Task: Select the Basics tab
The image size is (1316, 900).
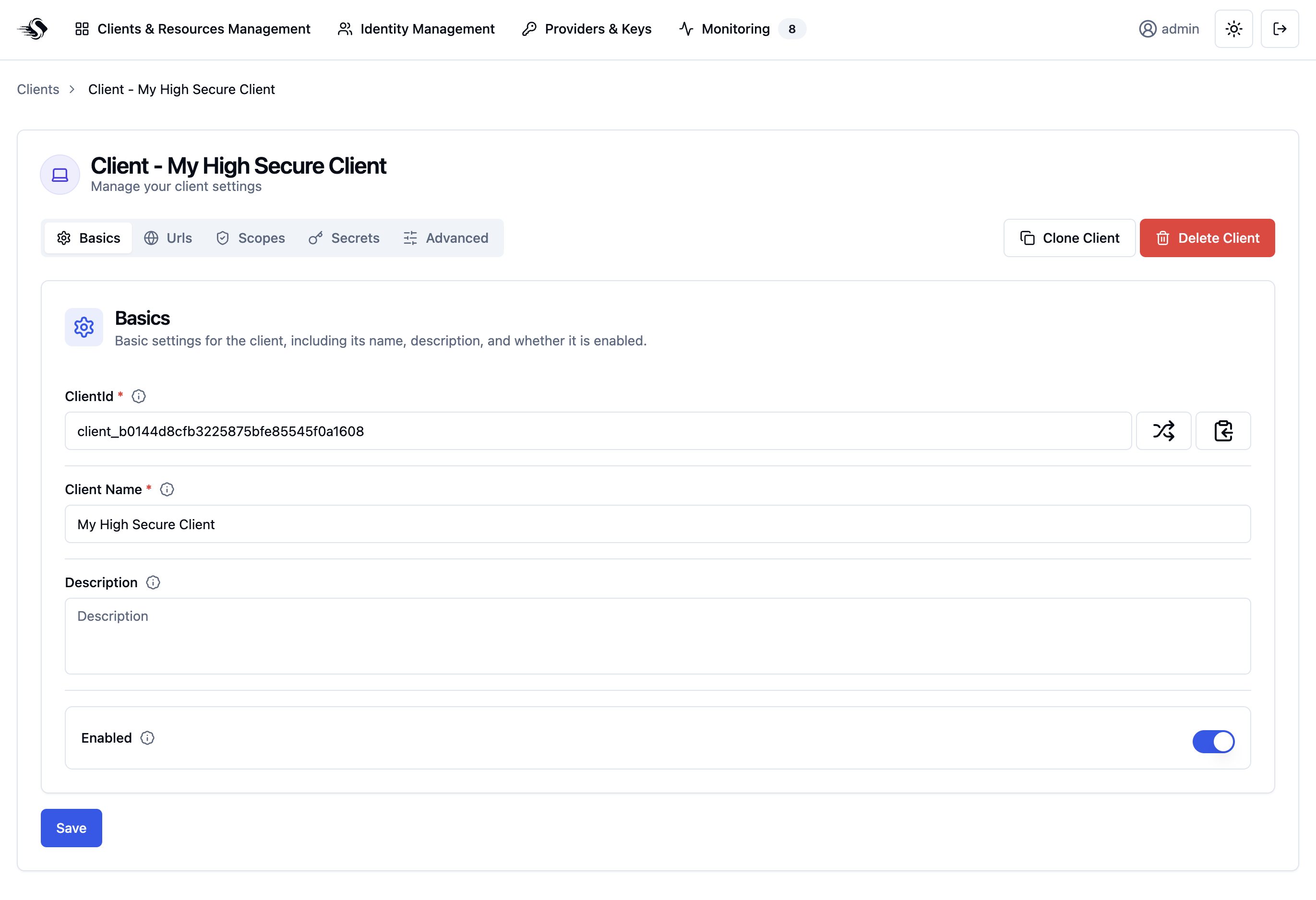Action: click(x=88, y=238)
